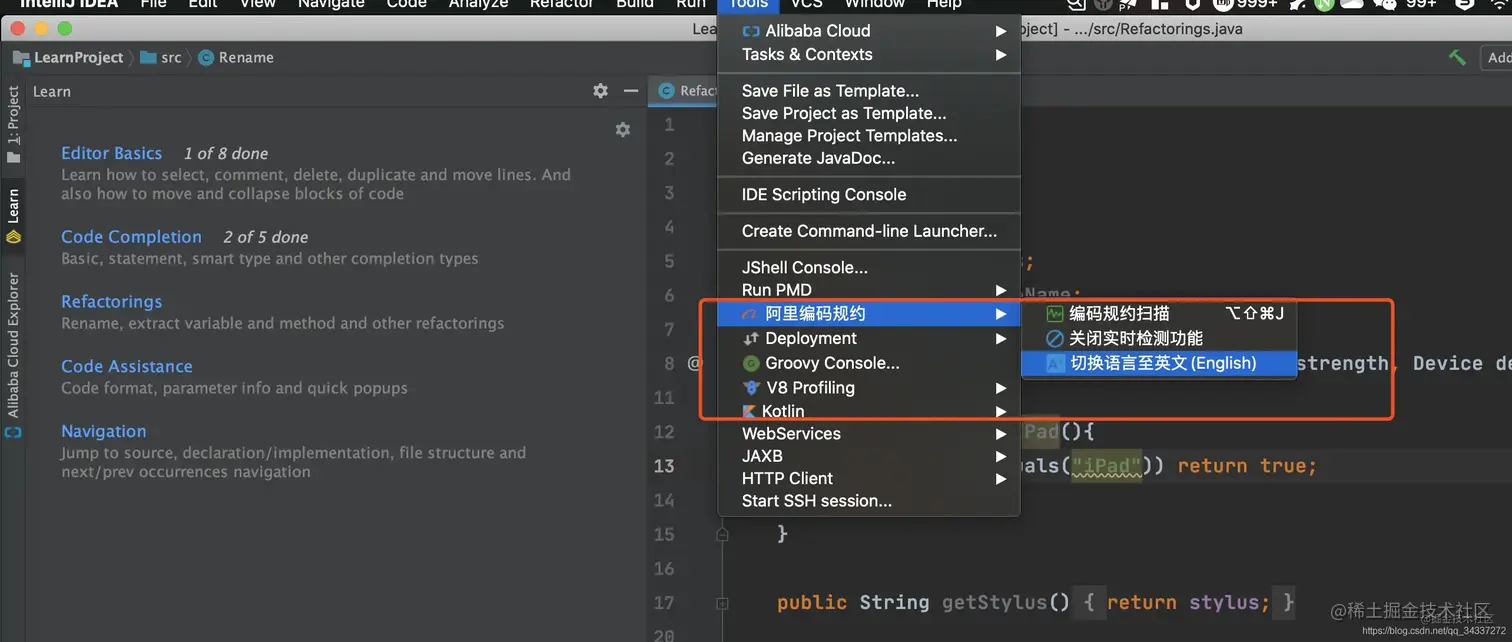Click the gear icon above the lesson list
The height and width of the screenshot is (642, 1512).
pos(623,130)
